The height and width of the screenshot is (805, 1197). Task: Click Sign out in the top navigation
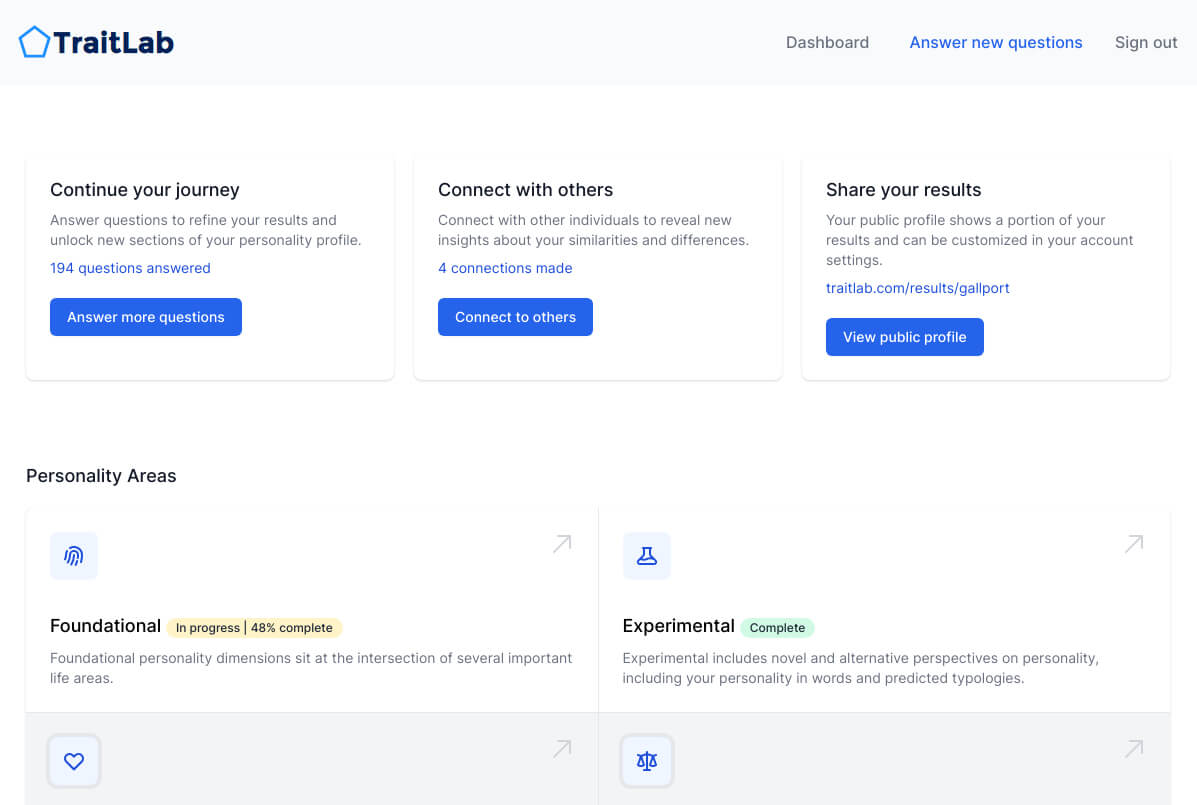pyautogui.click(x=1145, y=42)
